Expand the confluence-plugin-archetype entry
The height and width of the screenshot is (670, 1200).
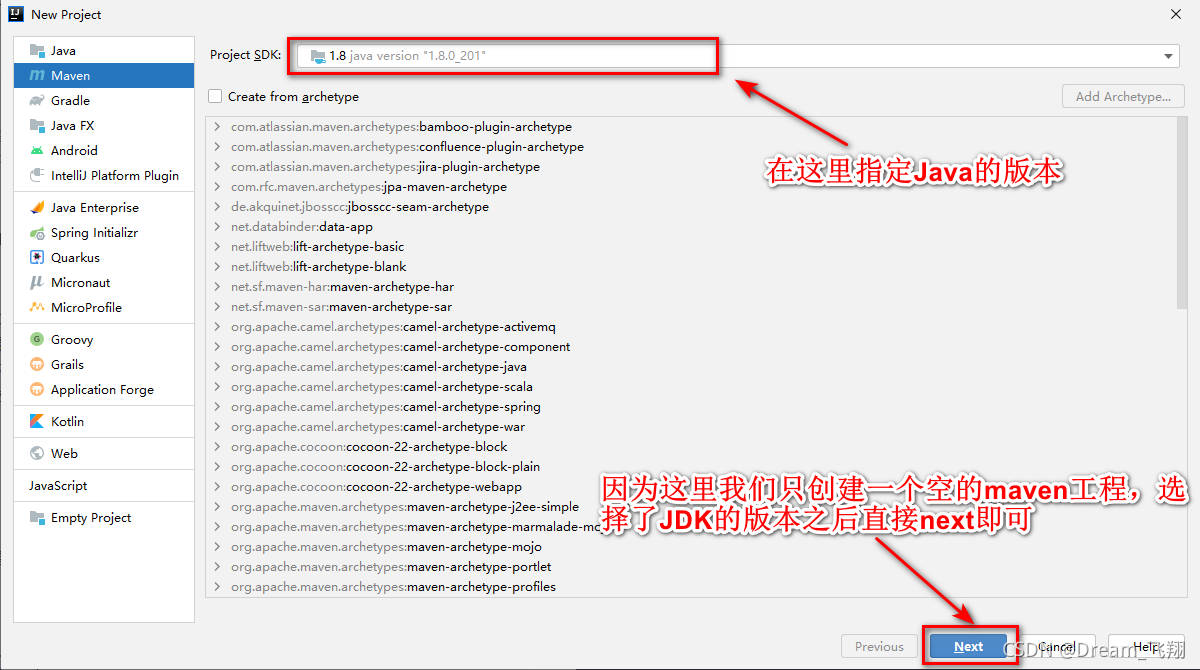(x=217, y=147)
